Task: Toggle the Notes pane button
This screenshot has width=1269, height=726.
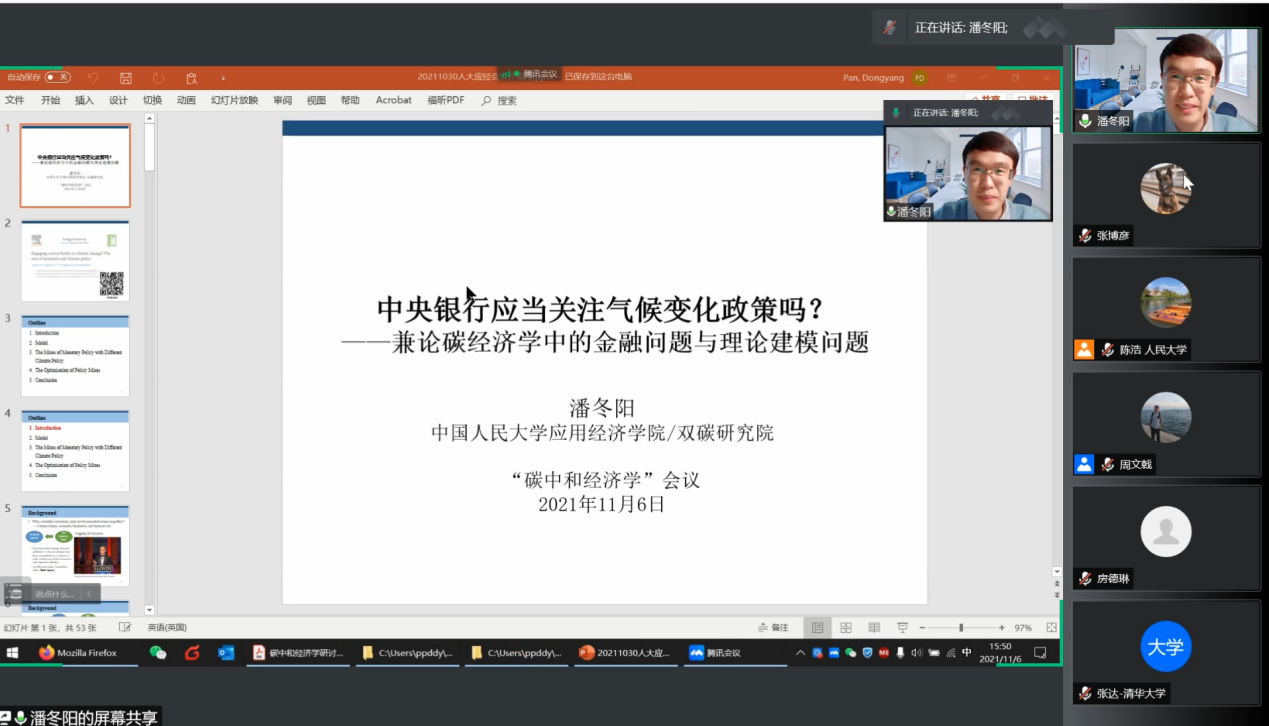Action: point(773,628)
